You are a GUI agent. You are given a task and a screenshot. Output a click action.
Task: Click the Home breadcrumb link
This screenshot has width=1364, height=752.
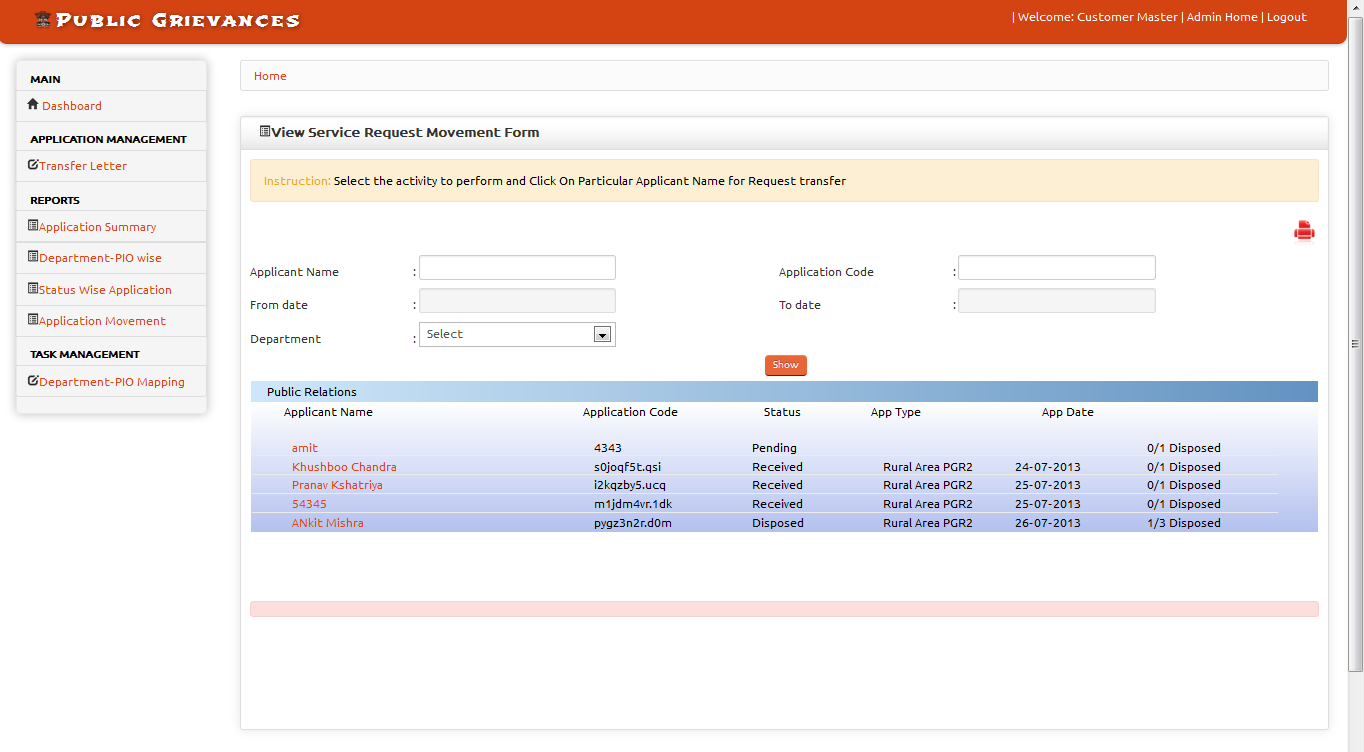270,76
